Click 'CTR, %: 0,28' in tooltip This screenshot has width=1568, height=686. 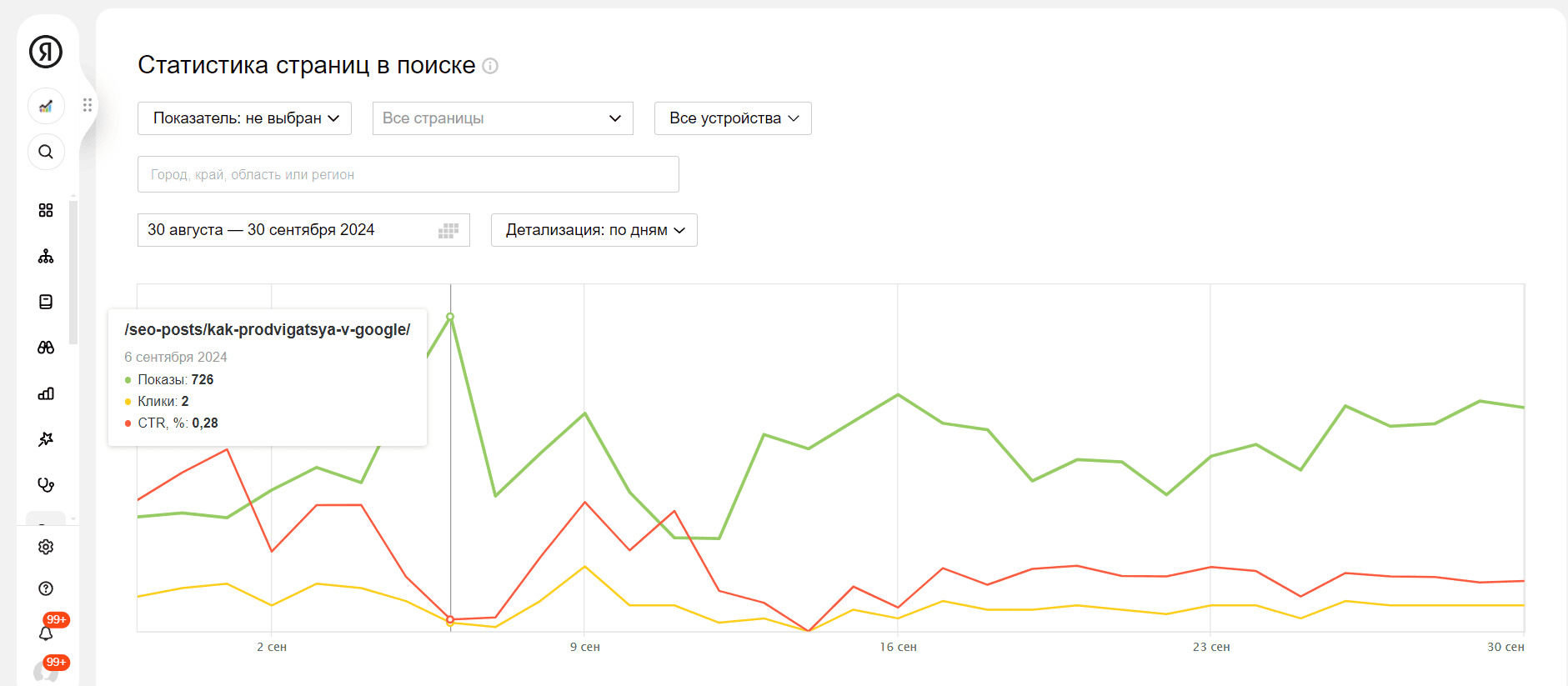[x=178, y=423]
